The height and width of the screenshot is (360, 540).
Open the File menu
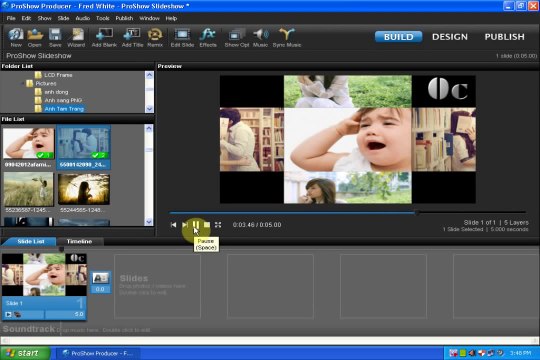click(x=11, y=18)
